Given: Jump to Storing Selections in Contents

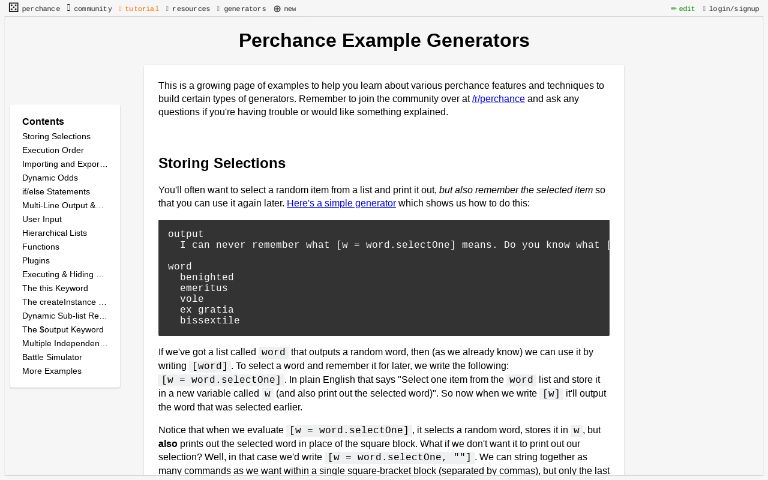Looking at the screenshot, I should (56, 136).
